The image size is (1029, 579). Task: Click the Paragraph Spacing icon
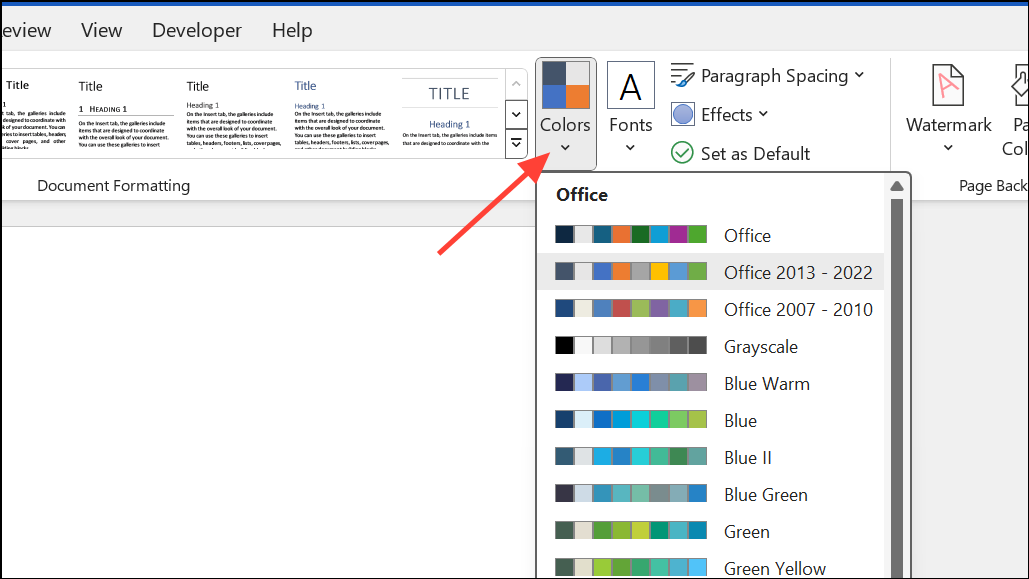(682, 75)
